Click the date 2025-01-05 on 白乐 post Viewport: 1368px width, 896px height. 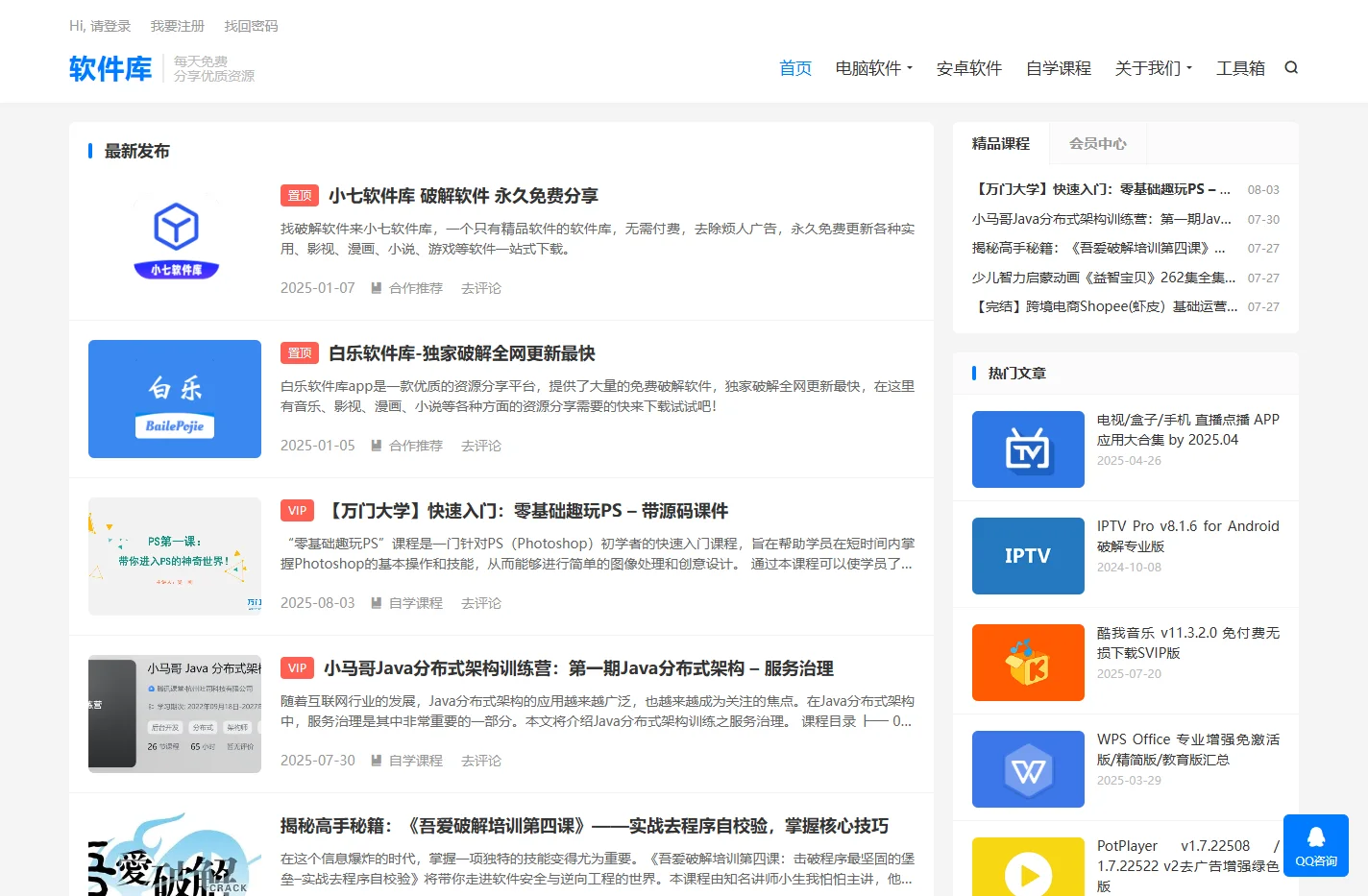point(318,446)
